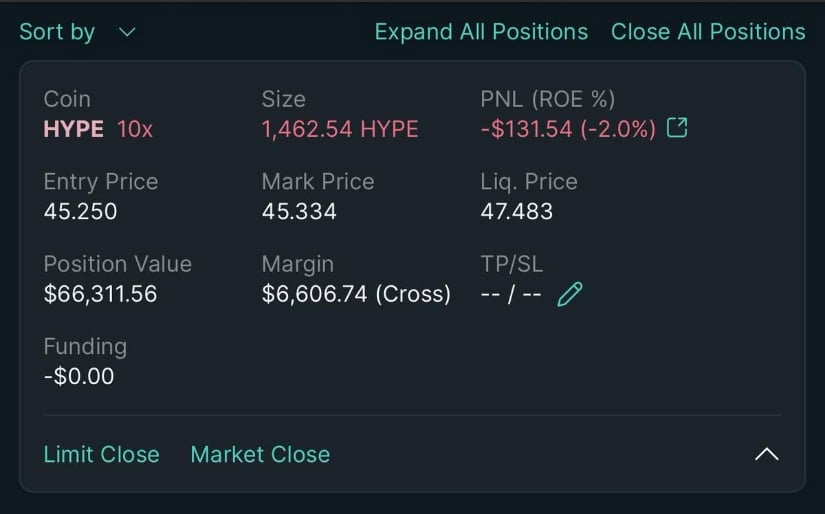Click the 1,462.54 HYPE size value
Image resolution: width=825 pixels, height=514 pixels.
point(340,129)
